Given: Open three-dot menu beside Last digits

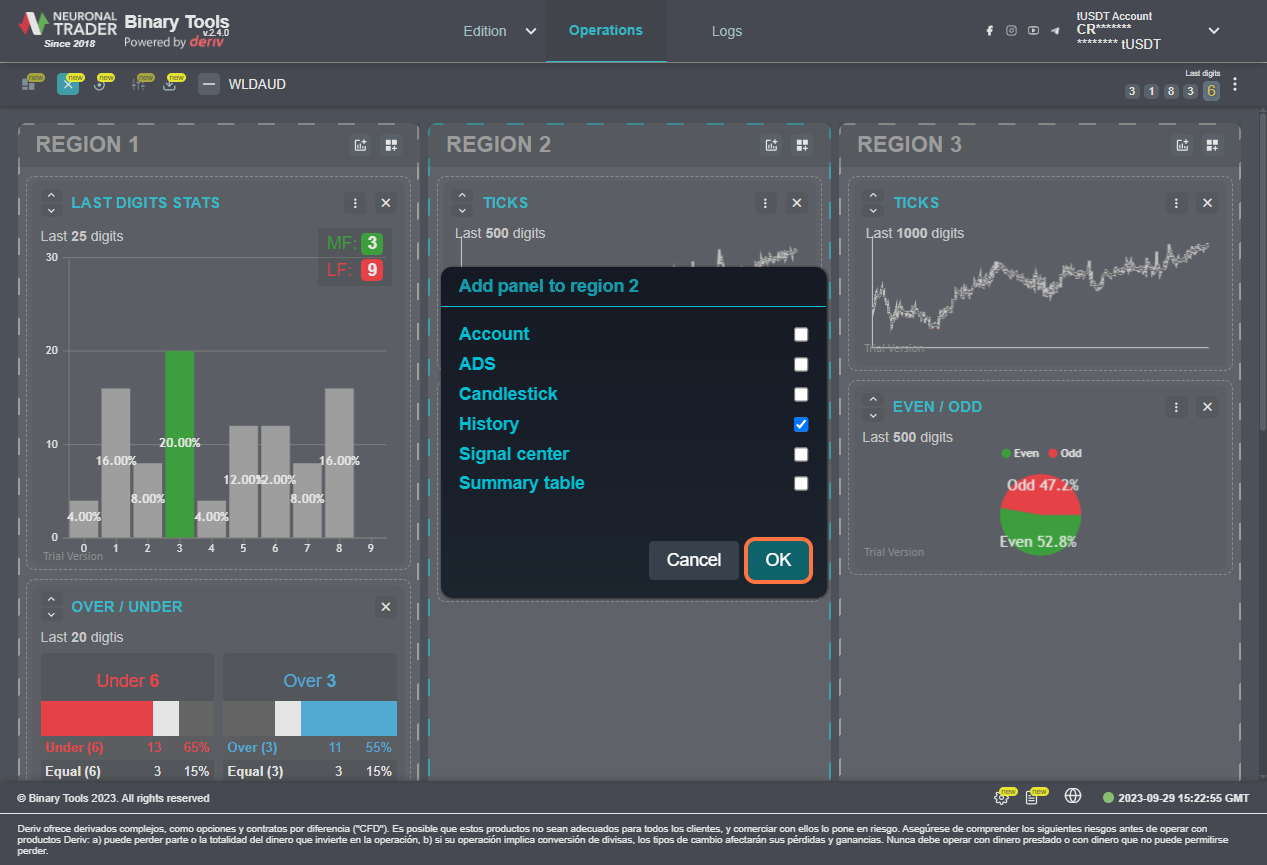Looking at the screenshot, I should click(x=1235, y=85).
